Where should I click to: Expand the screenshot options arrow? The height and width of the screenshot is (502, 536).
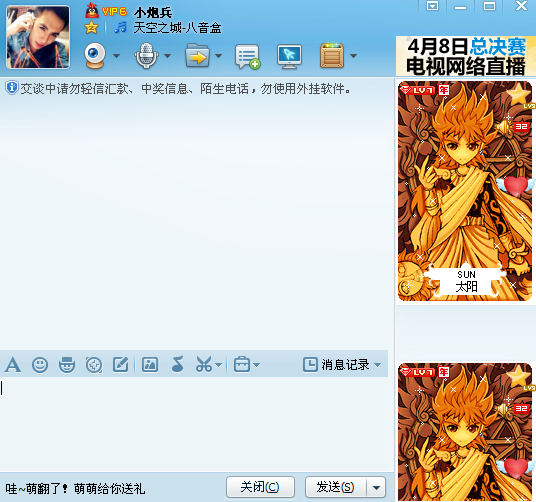click(219, 365)
